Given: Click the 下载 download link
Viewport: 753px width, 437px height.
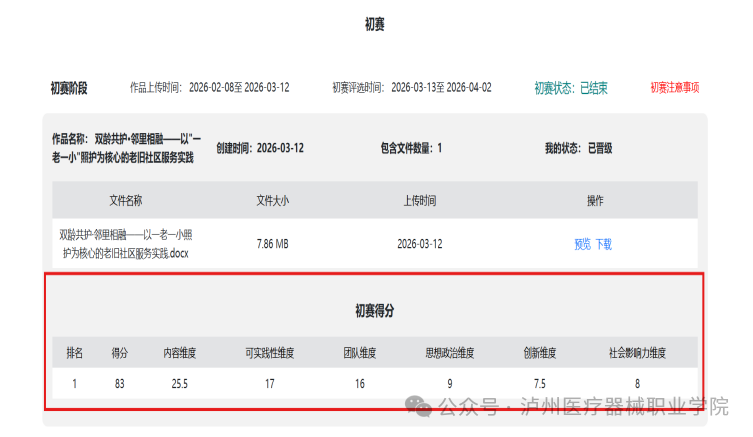Looking at the screenshot, I should point(604,244).
